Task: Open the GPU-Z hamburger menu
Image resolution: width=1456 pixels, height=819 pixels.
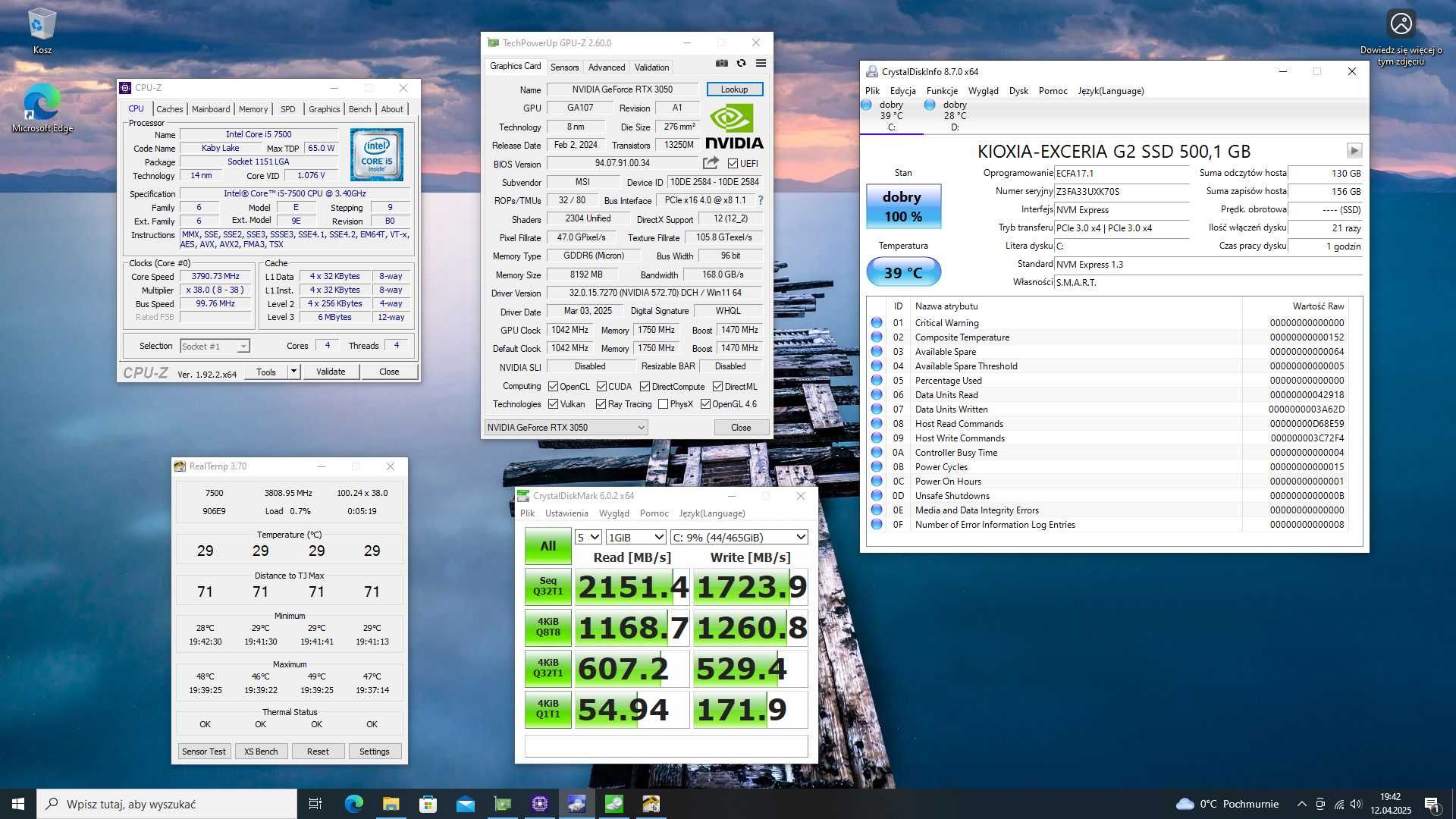Action: pos(761,64)
